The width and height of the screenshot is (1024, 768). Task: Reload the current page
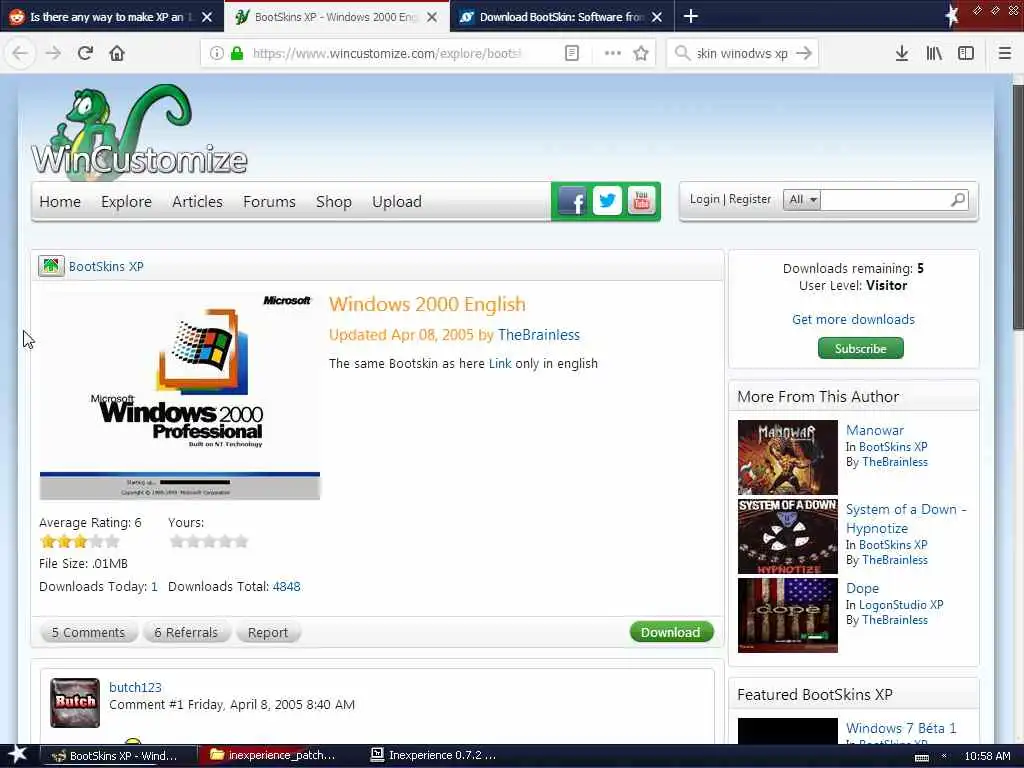click(x=85, y=53)
